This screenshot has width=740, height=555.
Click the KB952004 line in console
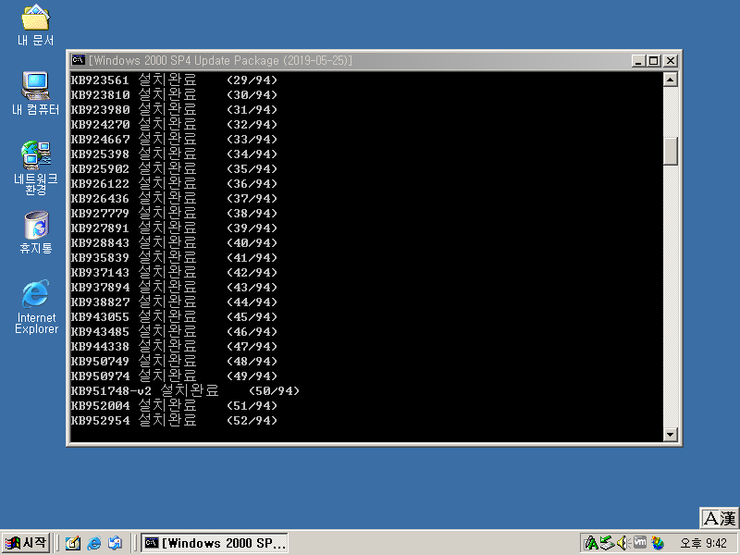pyautogui.click(x=174, y=405)
